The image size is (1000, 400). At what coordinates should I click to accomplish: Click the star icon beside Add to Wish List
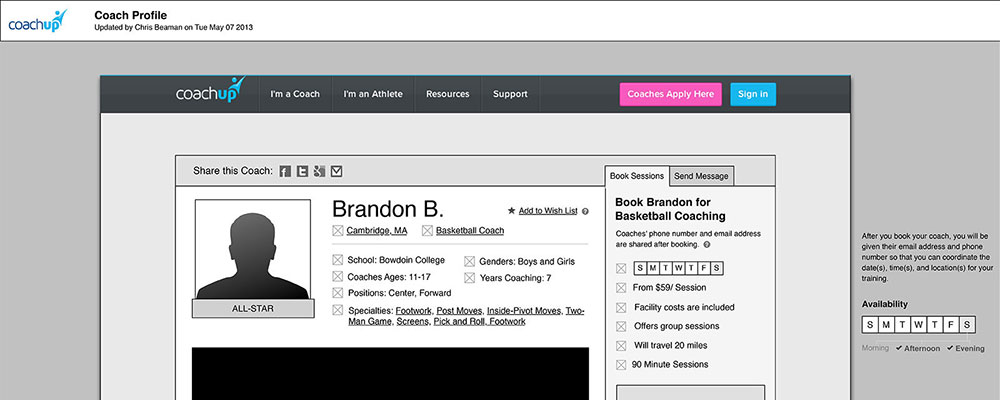pyautogui.click(x=512, y=211)
